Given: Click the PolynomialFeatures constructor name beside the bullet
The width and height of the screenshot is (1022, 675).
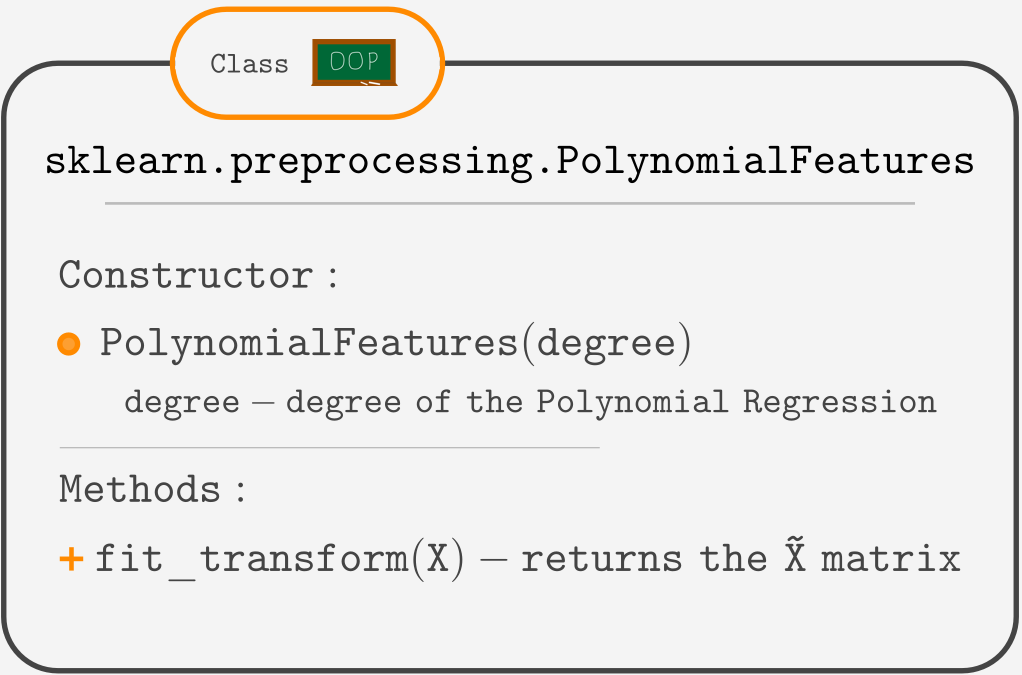Looking at the screenshot, I should 309,344.
